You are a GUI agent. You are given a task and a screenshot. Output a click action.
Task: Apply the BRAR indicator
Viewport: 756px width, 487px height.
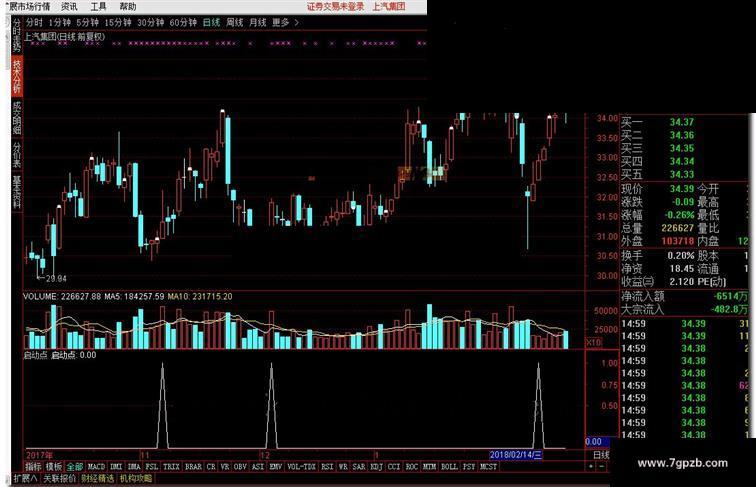click(x=193, y=467)
